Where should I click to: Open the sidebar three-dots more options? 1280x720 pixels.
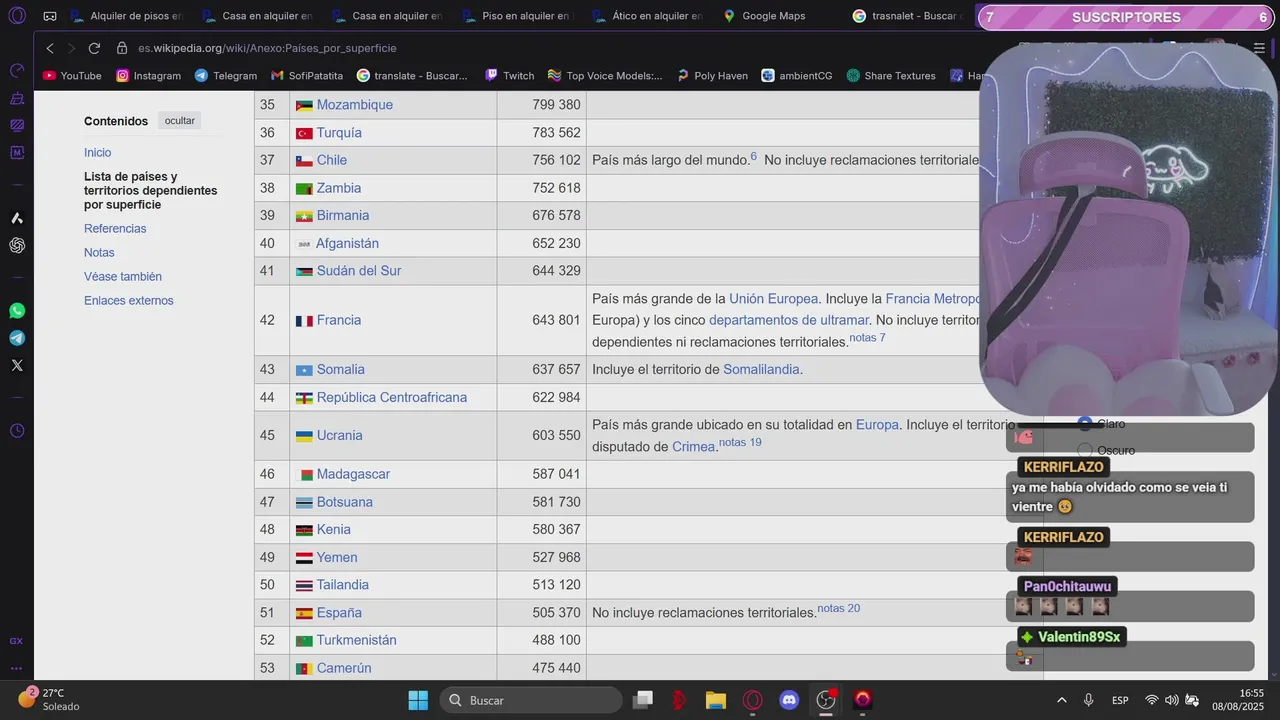[x=17, y=668]
